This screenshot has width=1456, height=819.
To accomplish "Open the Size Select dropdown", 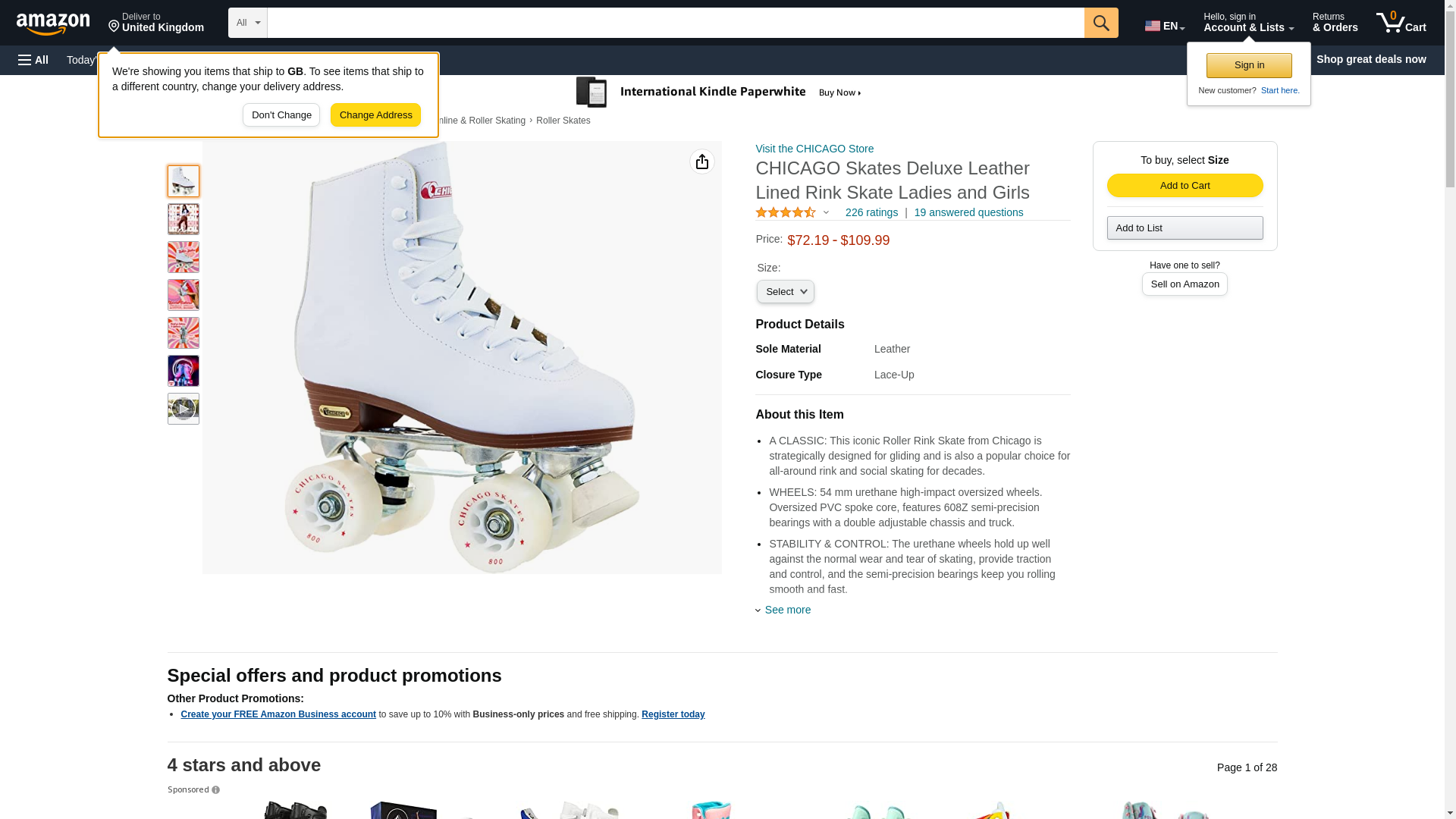I will tap(785, 292).
